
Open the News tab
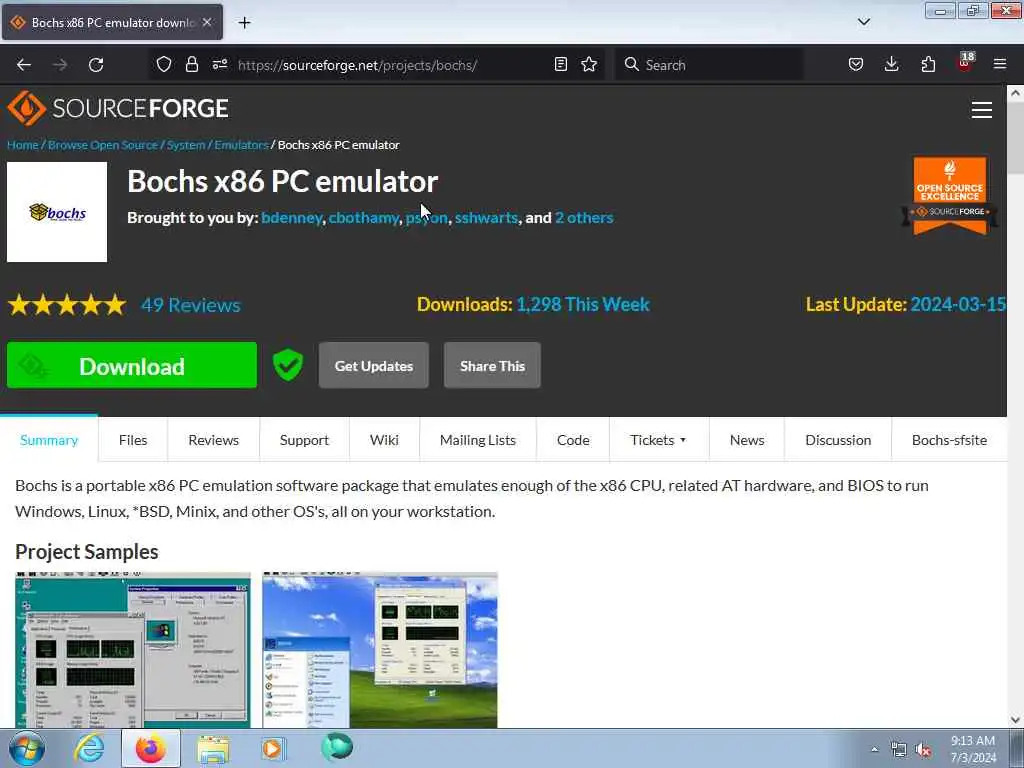click(x=747, y=440)
